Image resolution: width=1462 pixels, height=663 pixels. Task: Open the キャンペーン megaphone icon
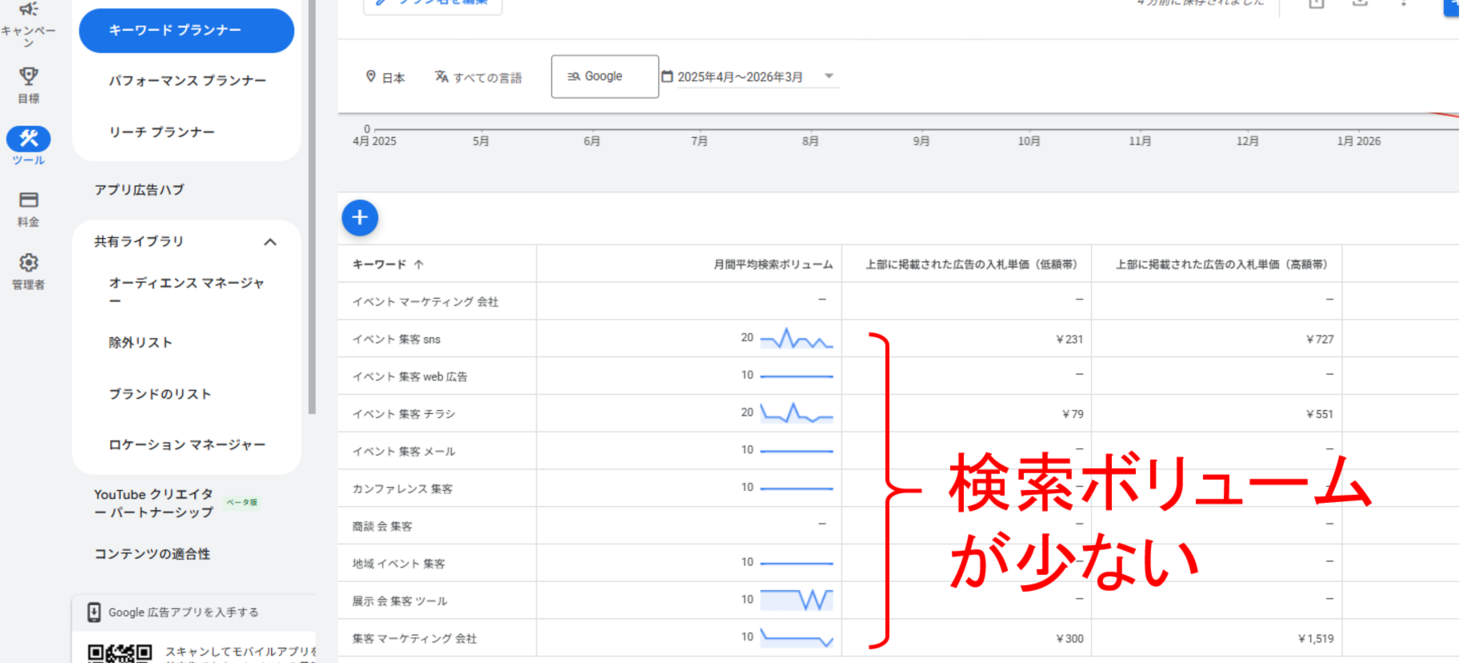28,11
